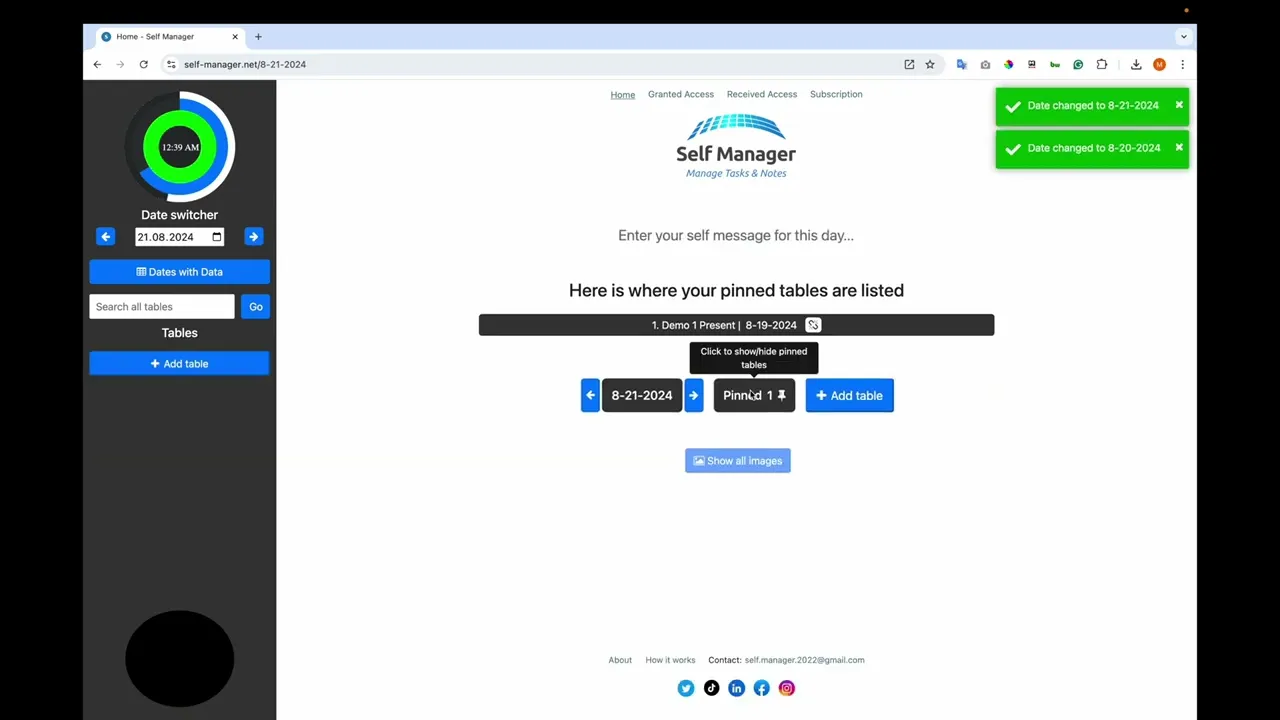
Task: Go to previous date in sidebar switcher
Action: coord(106,237)
